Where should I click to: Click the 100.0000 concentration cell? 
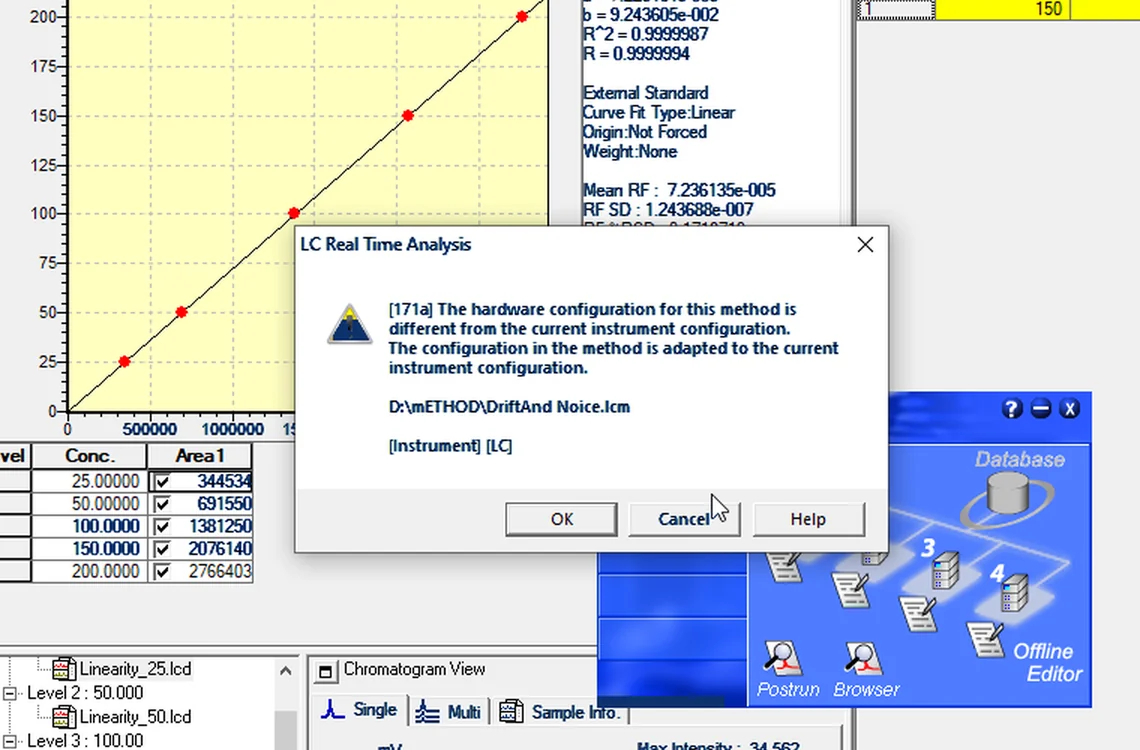(x=89, y=526)
